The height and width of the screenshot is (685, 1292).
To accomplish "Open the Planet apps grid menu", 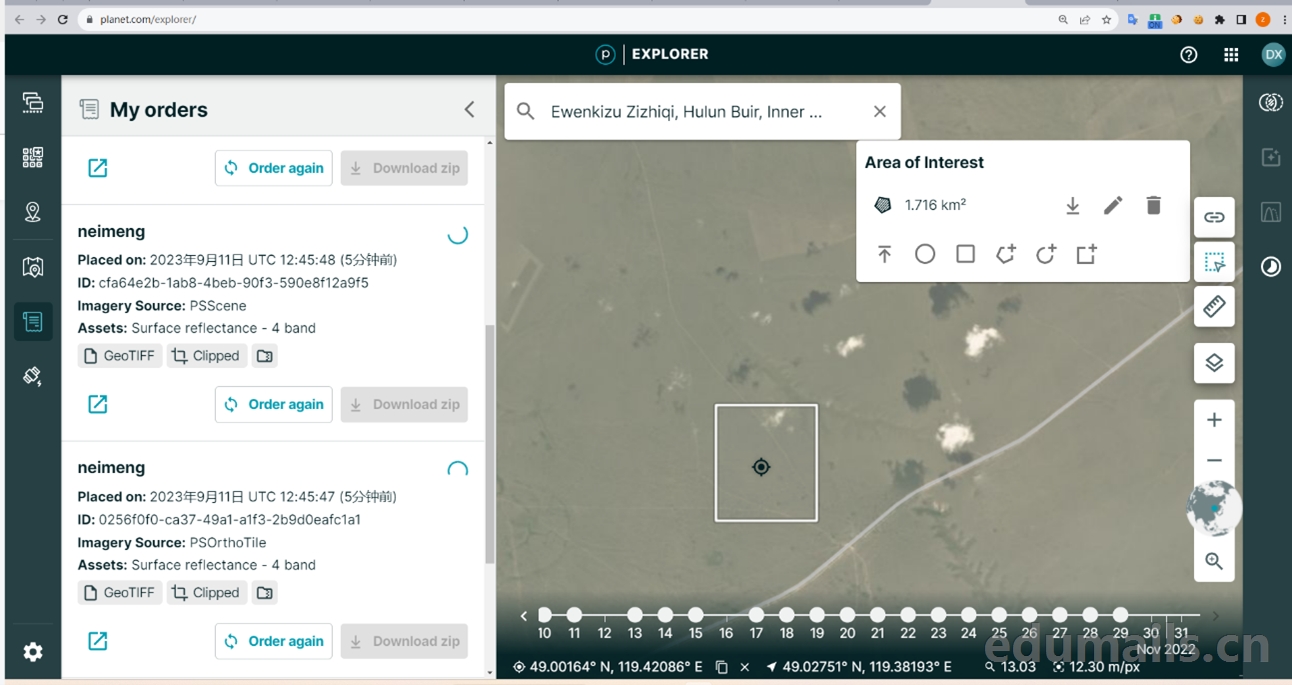I will (x=1231, y=55).
